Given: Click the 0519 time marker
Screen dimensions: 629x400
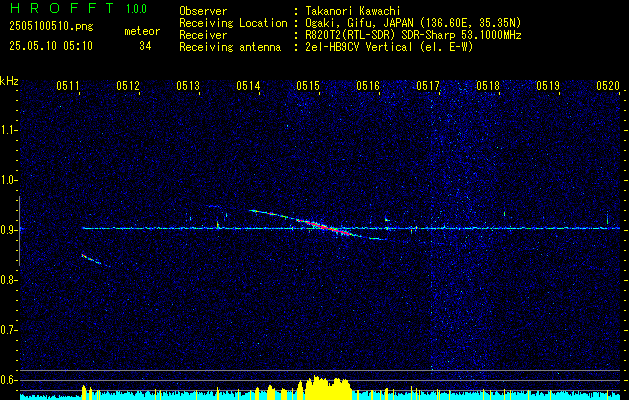Looking at the screenshot, I should (548, 85).
